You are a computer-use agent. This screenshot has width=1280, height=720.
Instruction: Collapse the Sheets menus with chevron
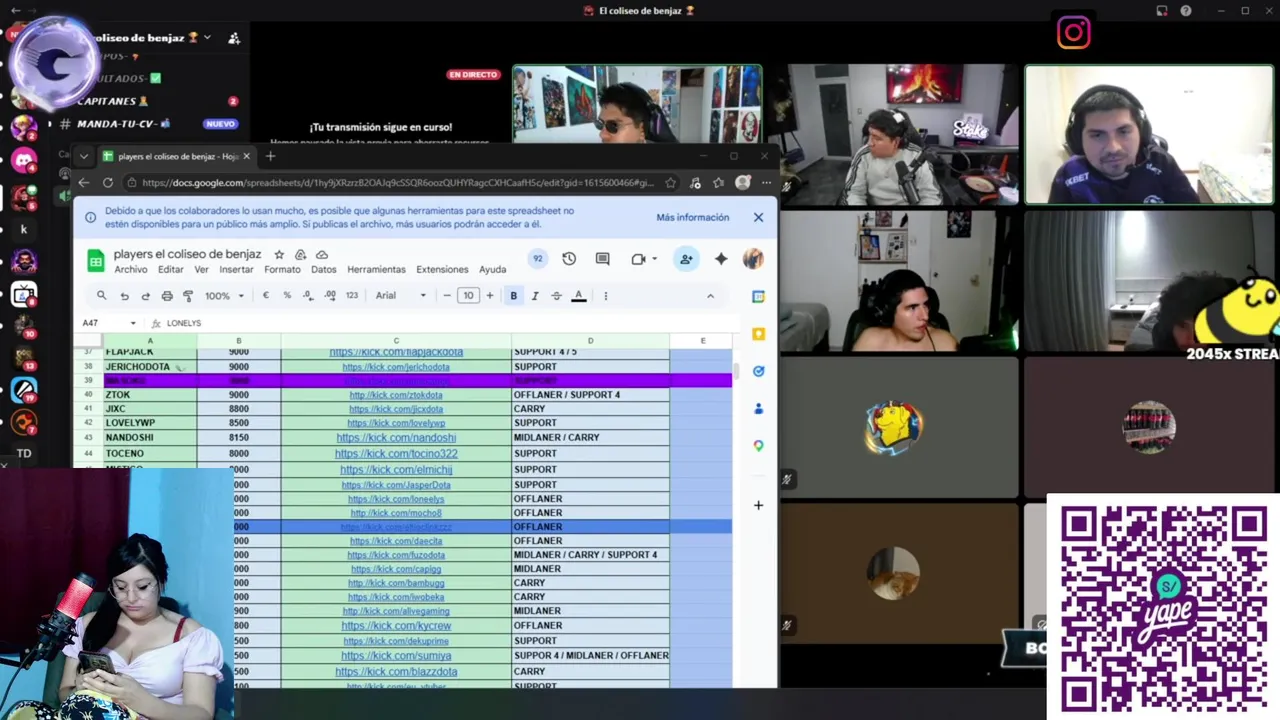pos(710,296)
